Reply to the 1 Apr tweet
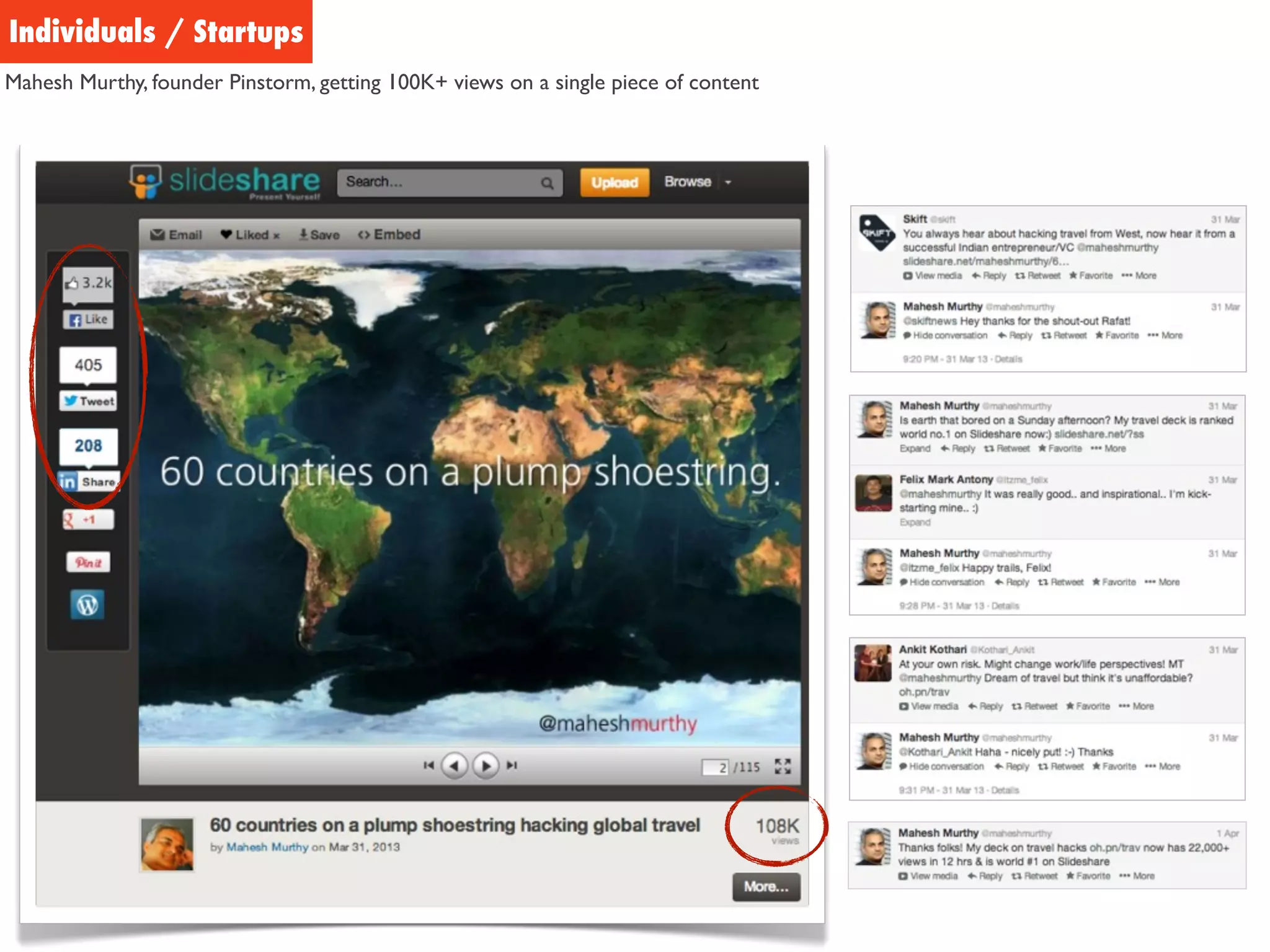 pyautogui.click(x=985, y=876)
